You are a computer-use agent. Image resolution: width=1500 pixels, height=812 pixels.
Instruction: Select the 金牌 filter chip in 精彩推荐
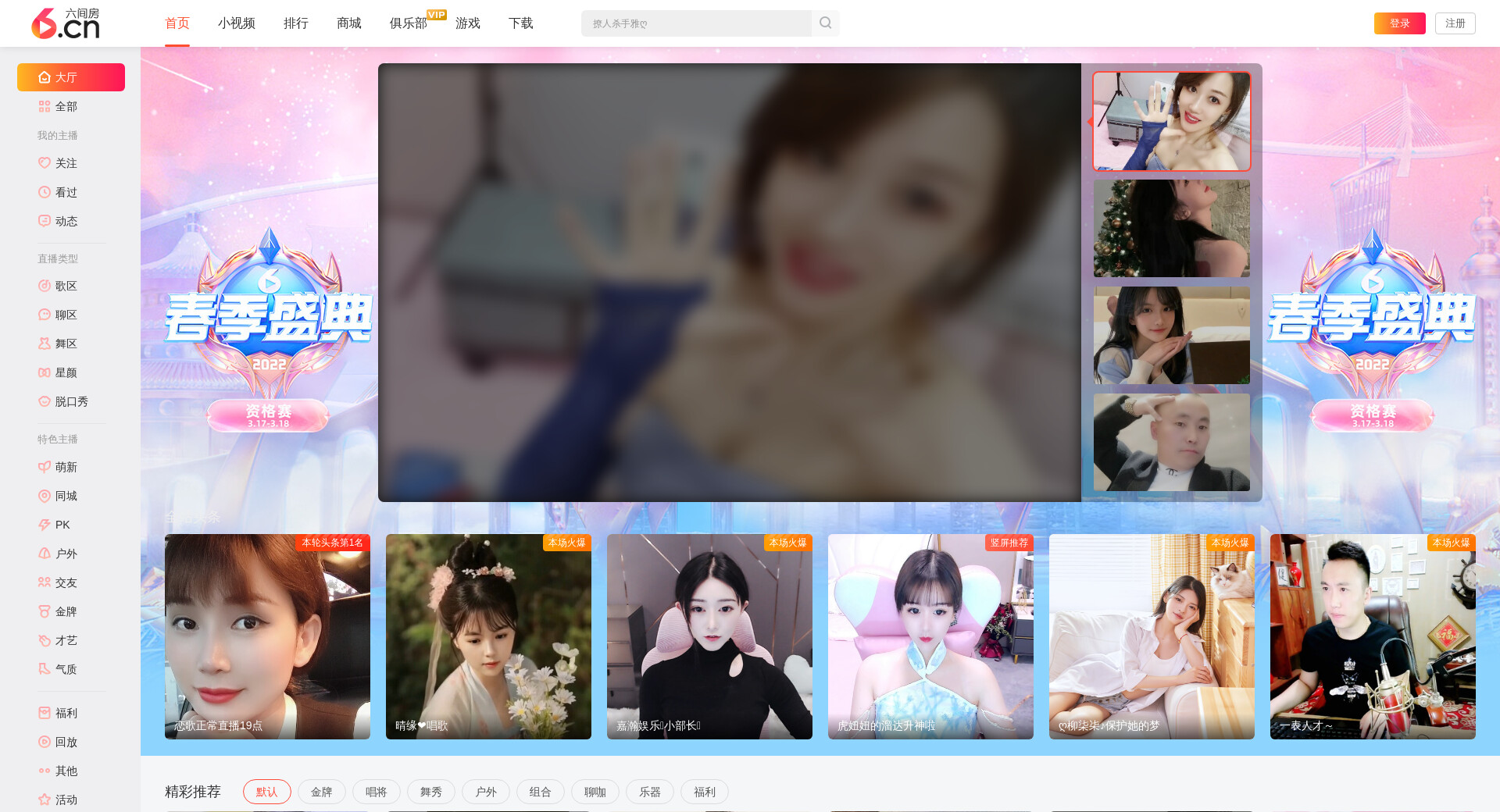click(322, 792)
